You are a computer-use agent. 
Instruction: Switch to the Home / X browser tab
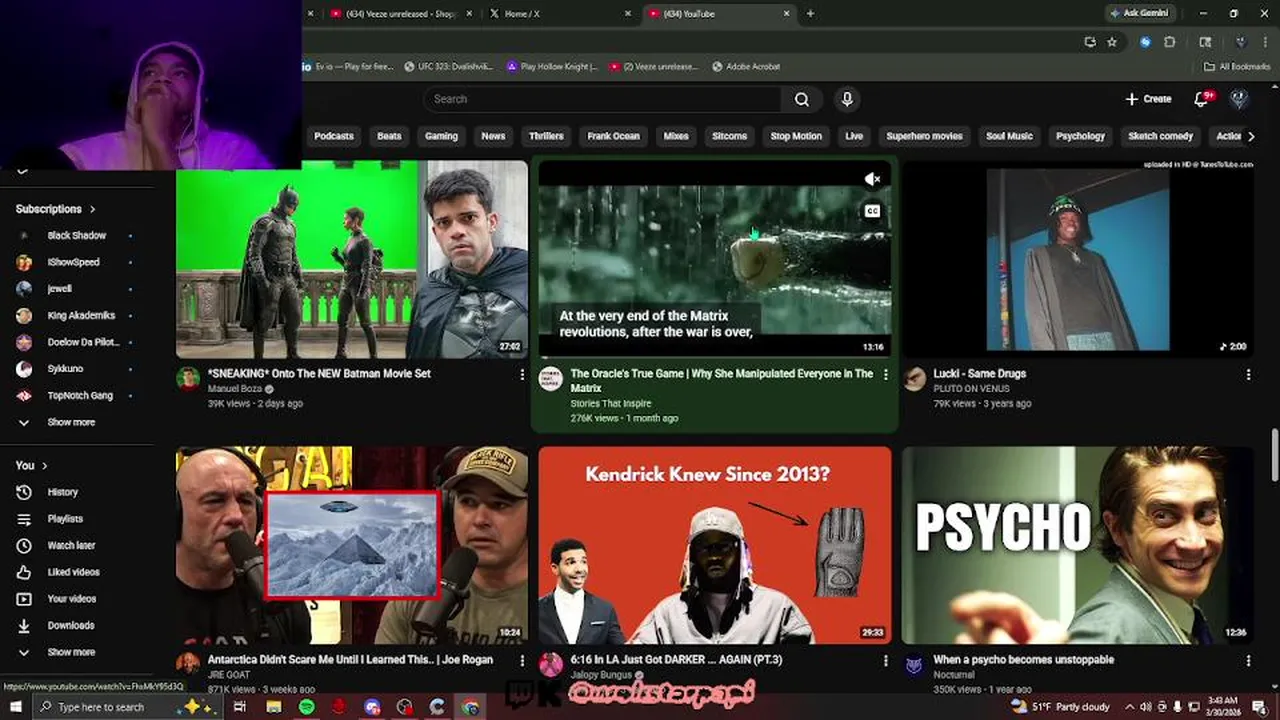pos(560,13)
